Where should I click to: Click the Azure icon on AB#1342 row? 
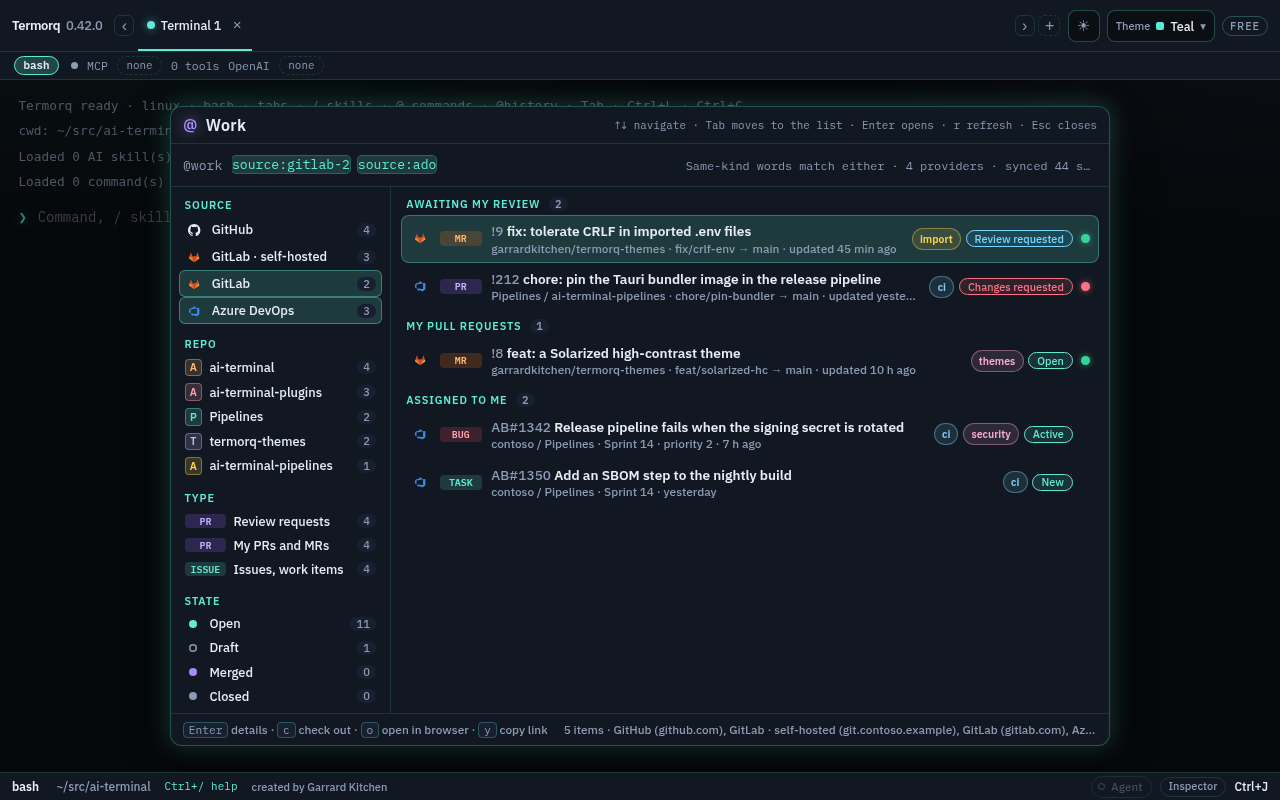[x=420, y=435]
